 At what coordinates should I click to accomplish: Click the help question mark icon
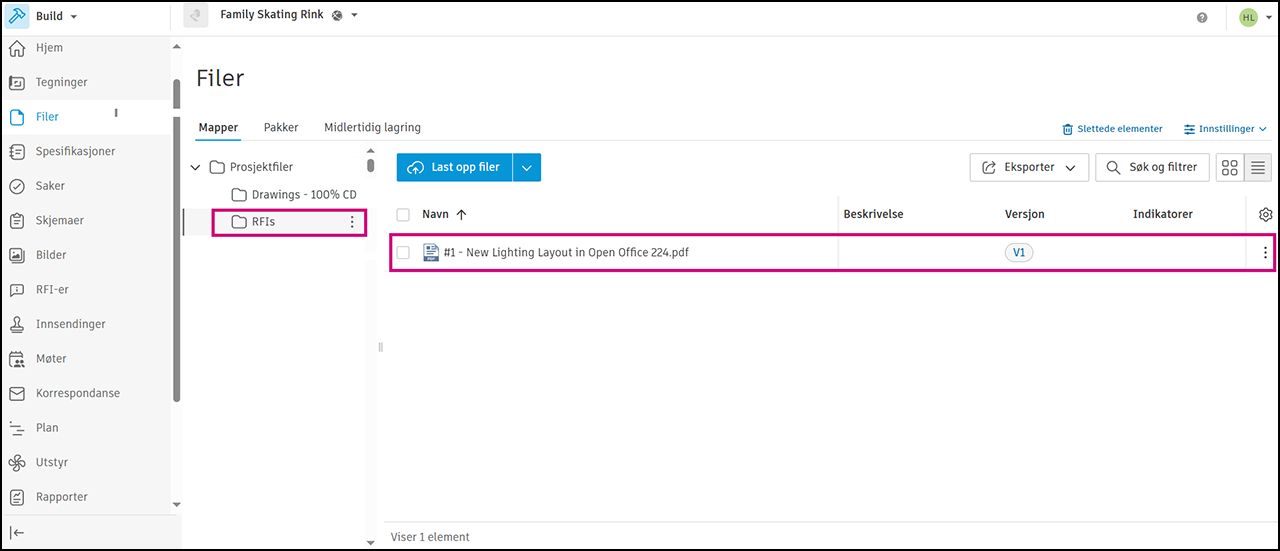coord(1202,17)
